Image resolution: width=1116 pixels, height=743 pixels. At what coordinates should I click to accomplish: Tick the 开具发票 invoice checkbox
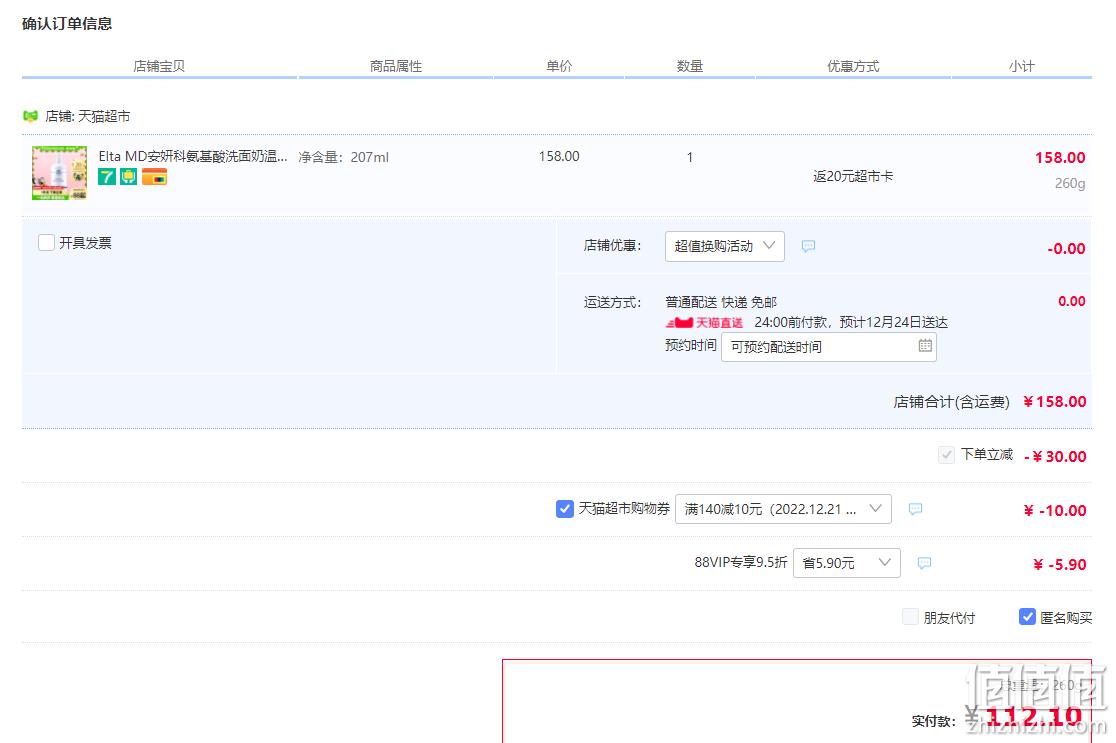pos(46,243)
